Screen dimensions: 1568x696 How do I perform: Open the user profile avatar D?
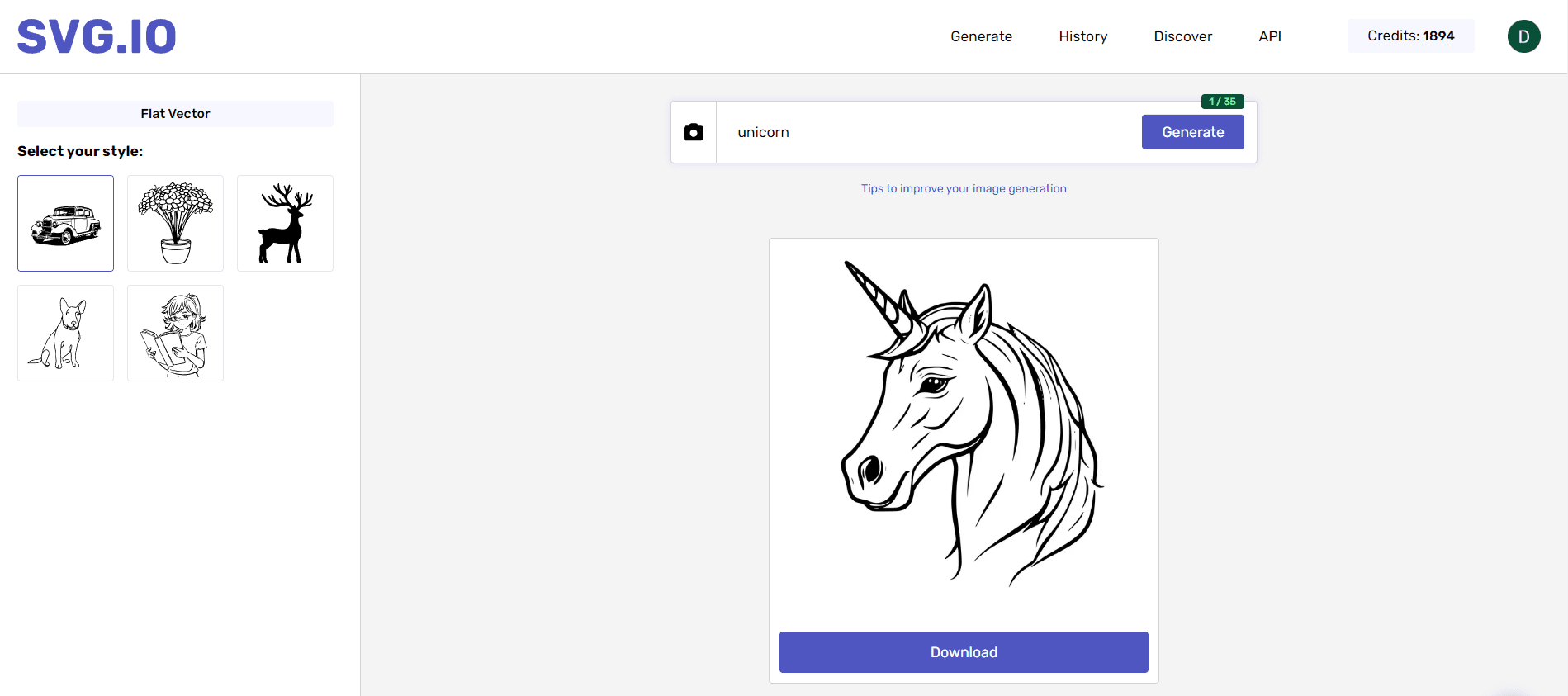click(1523, 36)
